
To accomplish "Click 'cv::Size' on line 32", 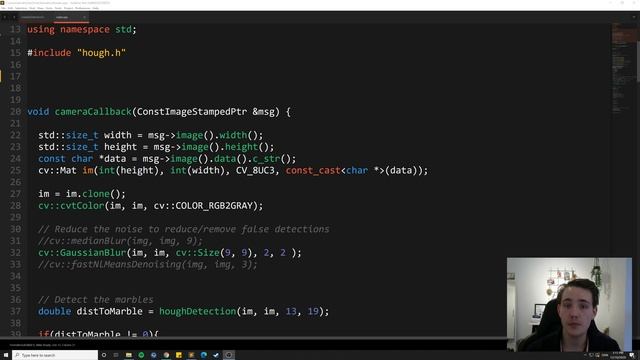I will pyautogui.click(x=198, y=253).
